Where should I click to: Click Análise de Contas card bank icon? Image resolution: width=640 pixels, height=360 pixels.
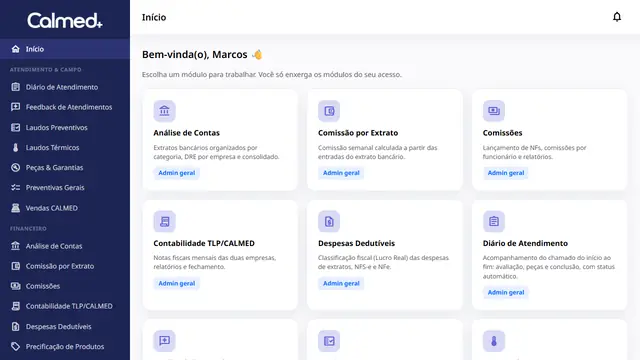[164, 111]
